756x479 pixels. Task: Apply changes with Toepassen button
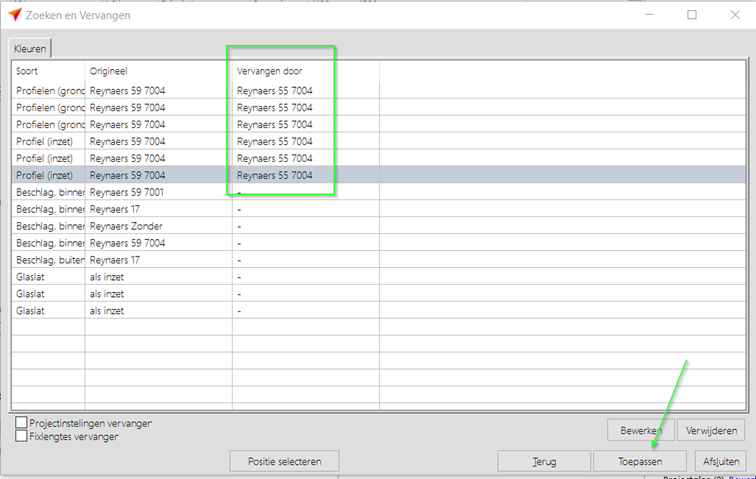pos(640,461)
